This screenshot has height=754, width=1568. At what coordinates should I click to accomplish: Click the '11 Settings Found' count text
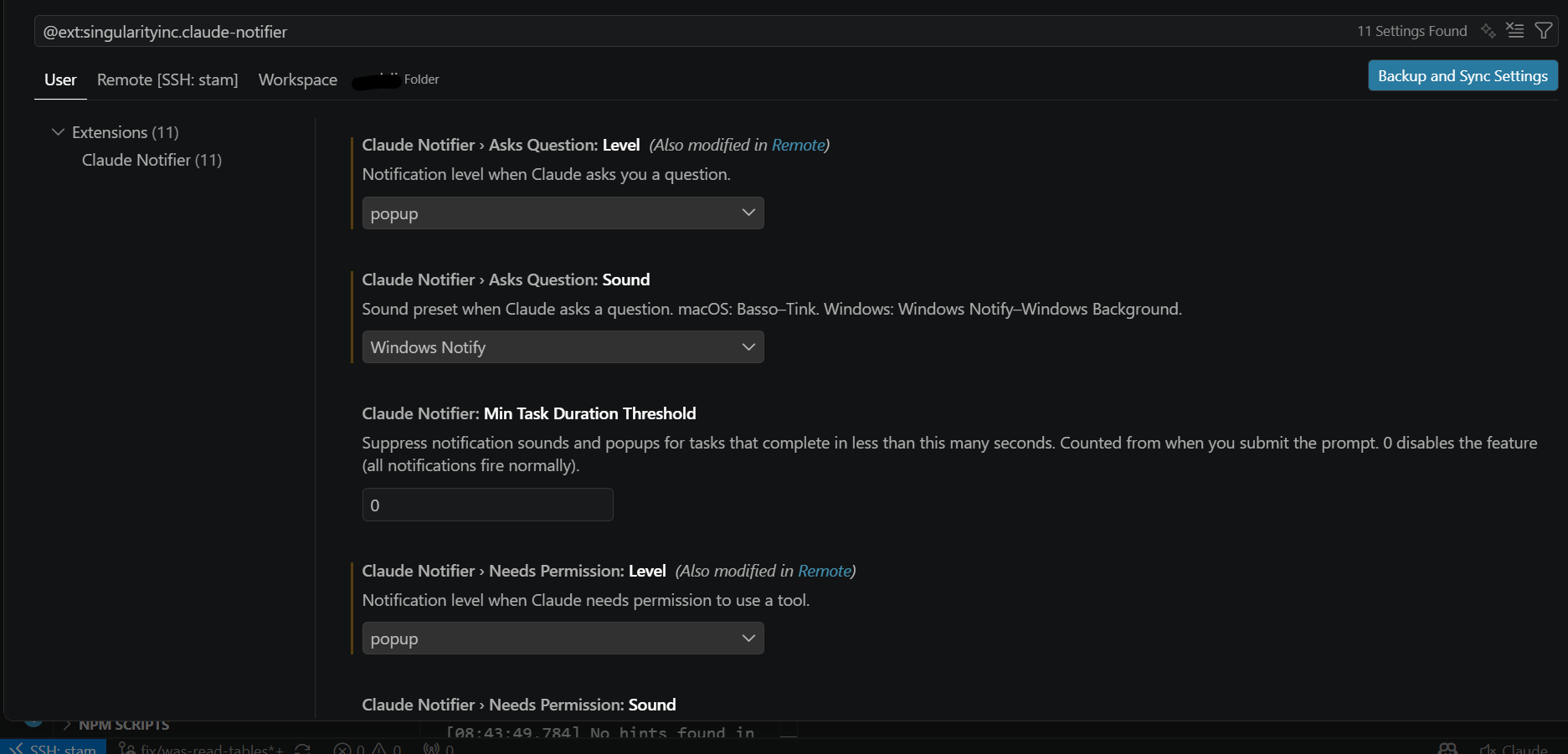click(1412, 31)
